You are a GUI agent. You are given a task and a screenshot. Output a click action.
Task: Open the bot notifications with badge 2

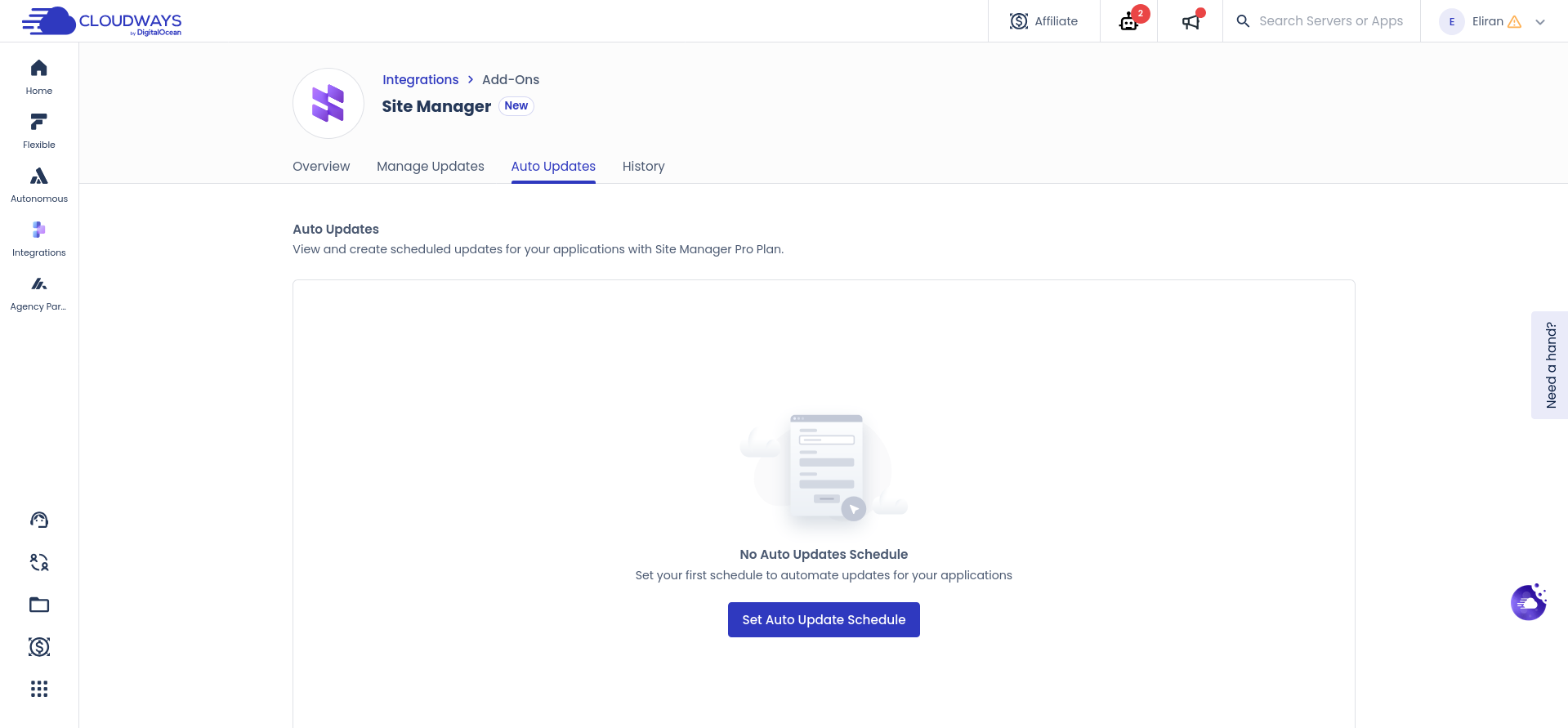tap(1129, 21)
